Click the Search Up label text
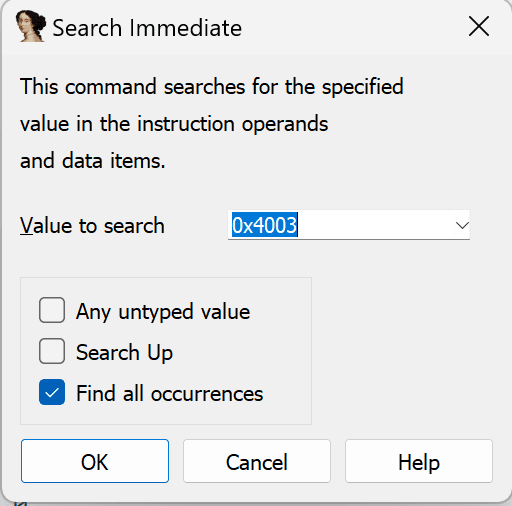This screenshot has height=506, width=512. coord(124,353)
